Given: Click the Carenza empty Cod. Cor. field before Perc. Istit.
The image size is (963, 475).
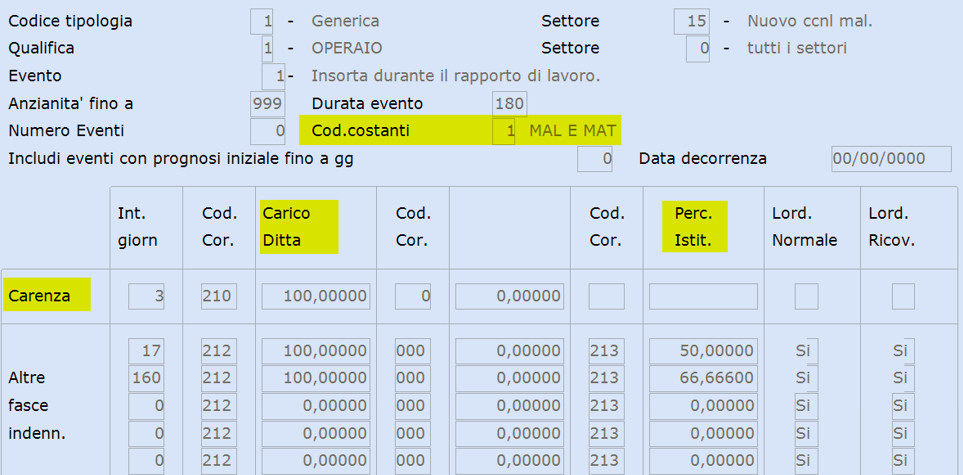Looking at the screenshot, I should pyautogui.click(x=607, y=296).
